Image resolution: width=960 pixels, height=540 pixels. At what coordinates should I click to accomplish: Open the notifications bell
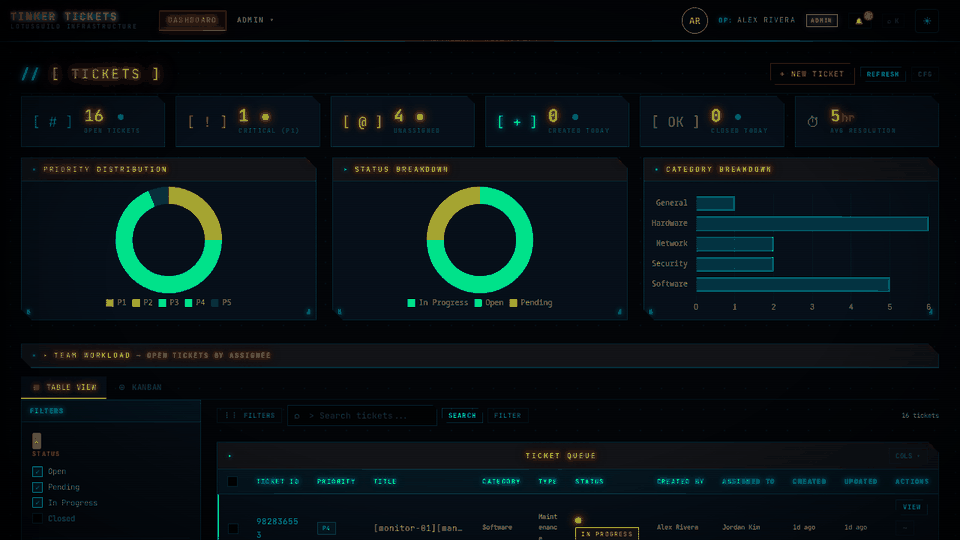pos(859,21)
